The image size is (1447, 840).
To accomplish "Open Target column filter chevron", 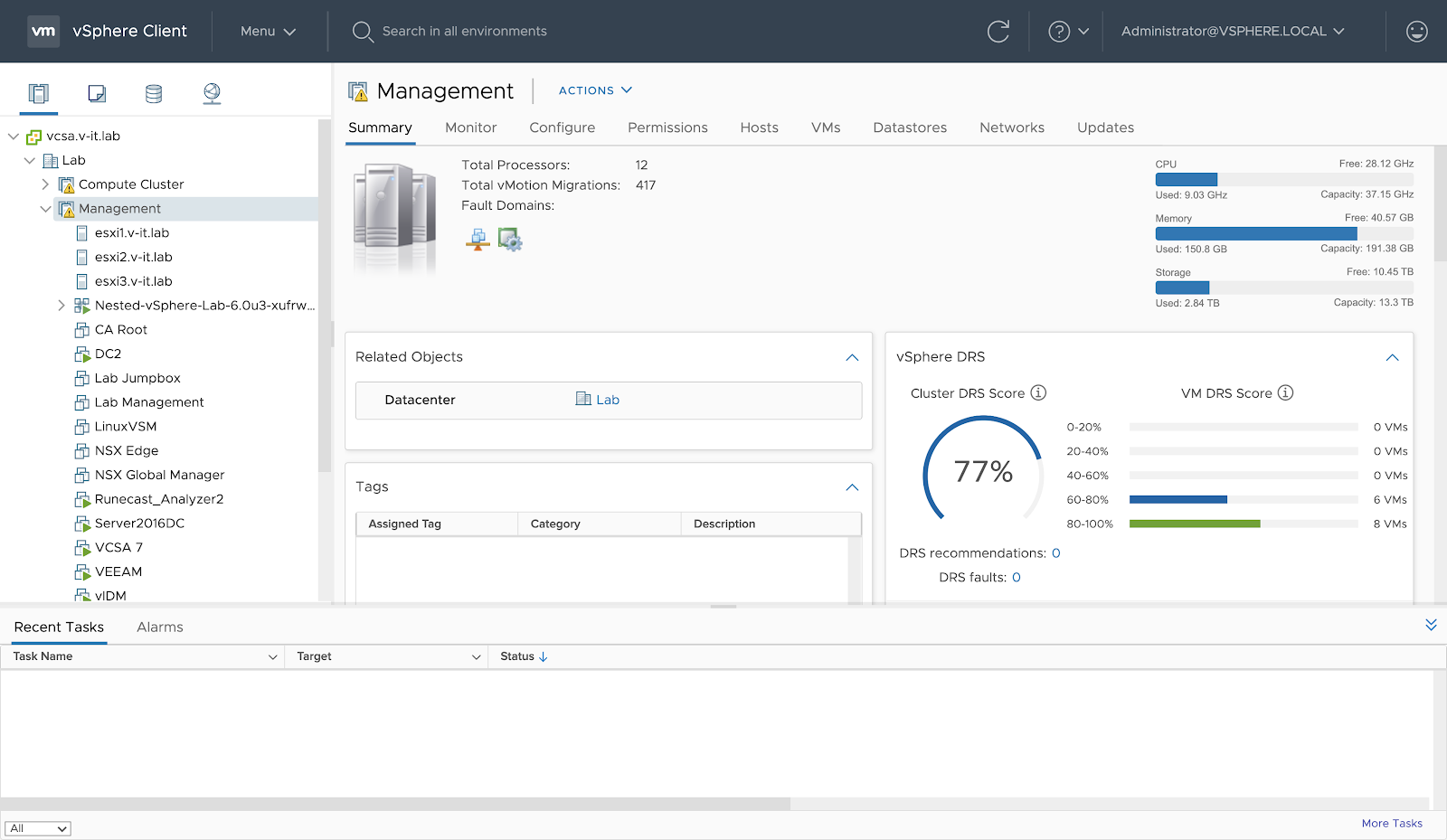I will pos(476,657).
